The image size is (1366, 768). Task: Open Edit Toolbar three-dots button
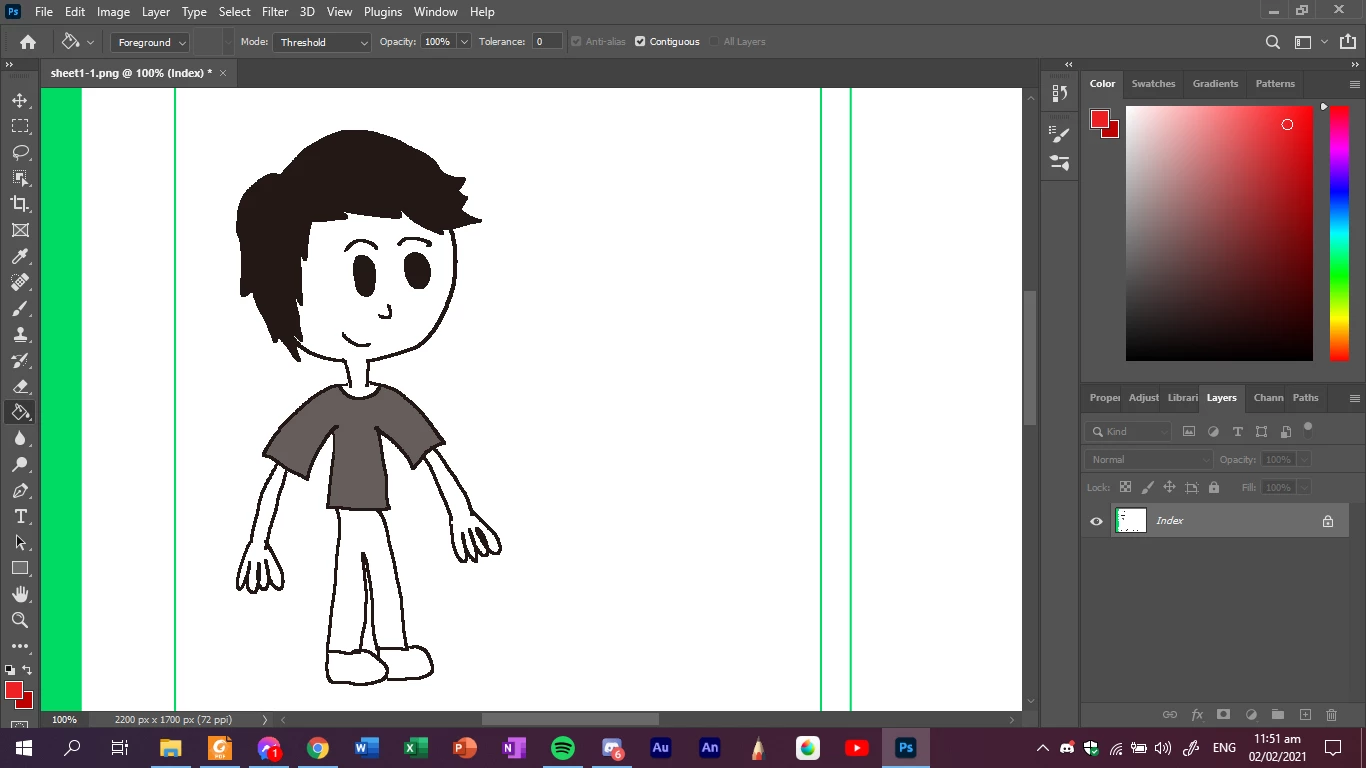tap(20, 646)
